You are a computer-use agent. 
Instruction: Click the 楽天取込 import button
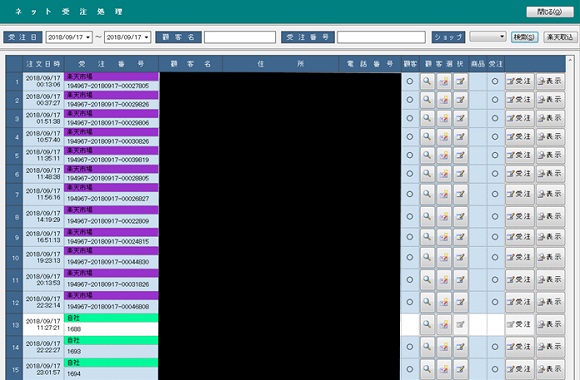[x=560, y=37]
